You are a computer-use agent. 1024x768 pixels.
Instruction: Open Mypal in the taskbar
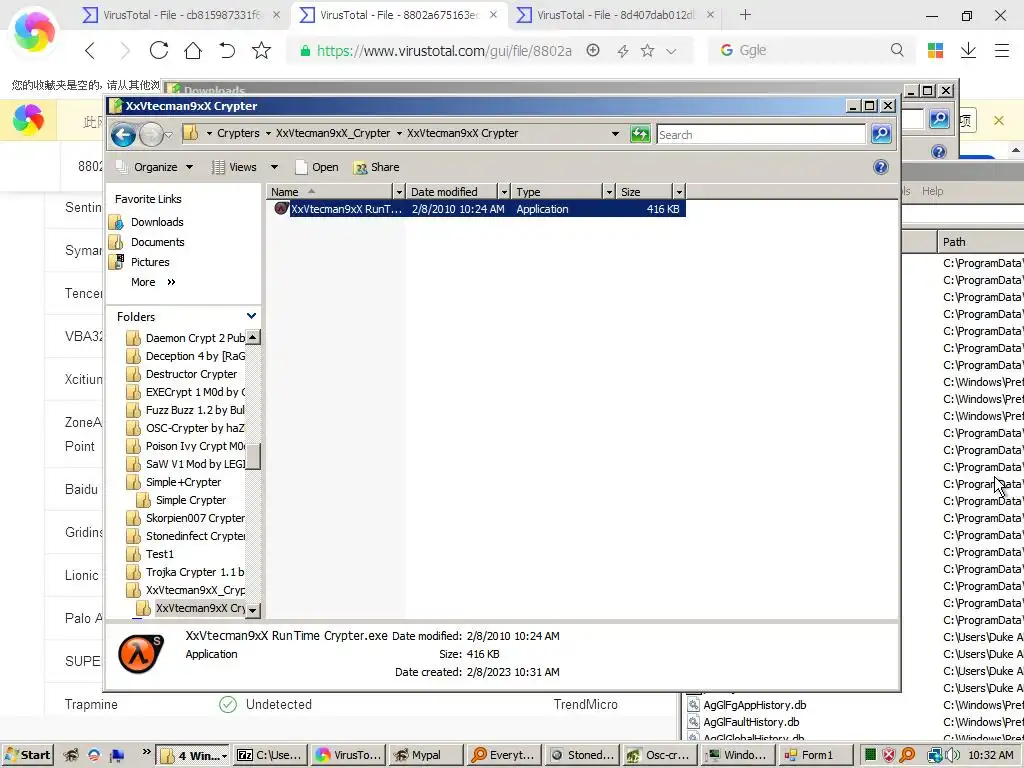(424, 755)
